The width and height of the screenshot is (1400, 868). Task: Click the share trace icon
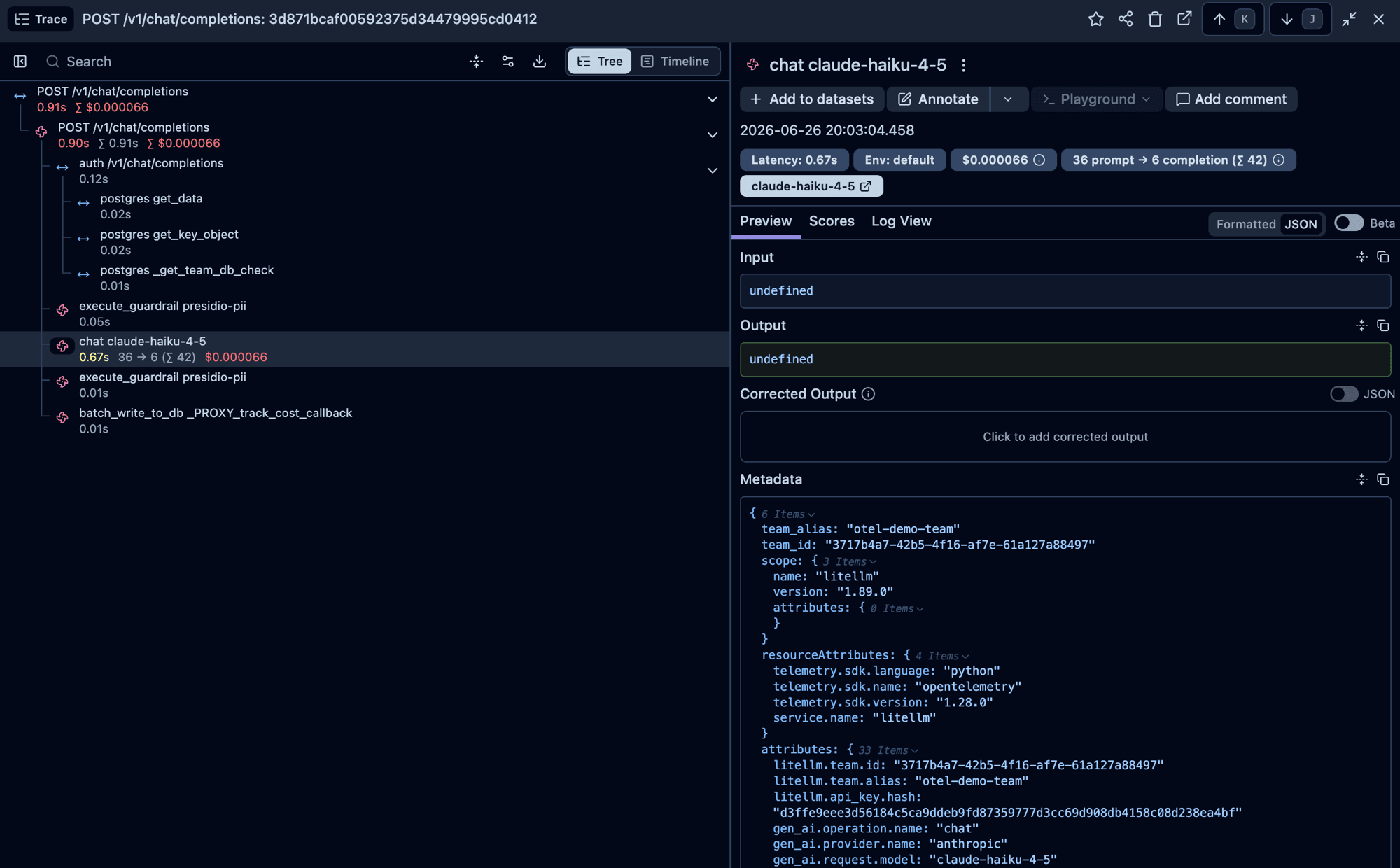pos(1125,19)
